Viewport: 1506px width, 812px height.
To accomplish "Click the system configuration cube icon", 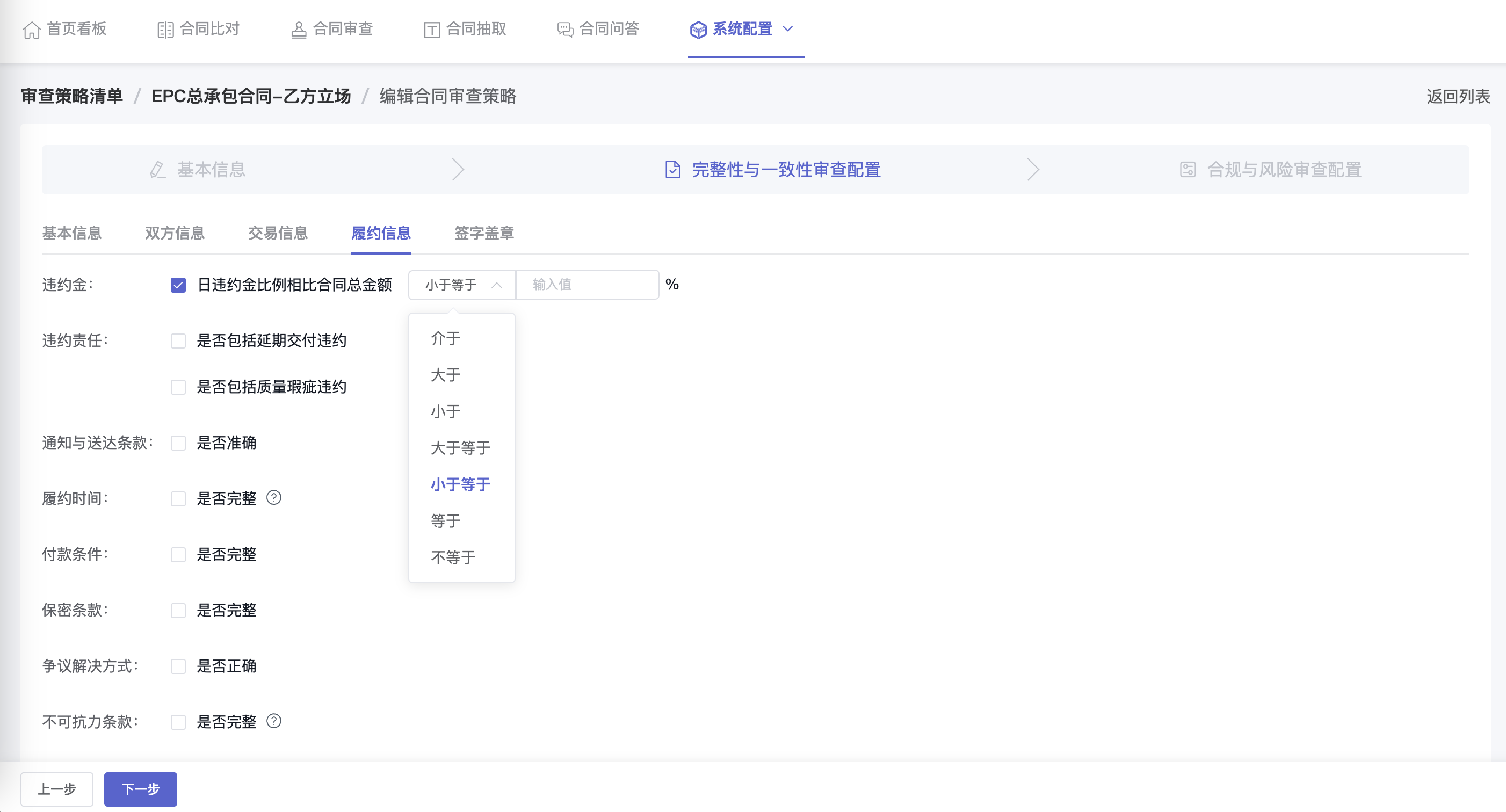I will click(x=698, y=29).
